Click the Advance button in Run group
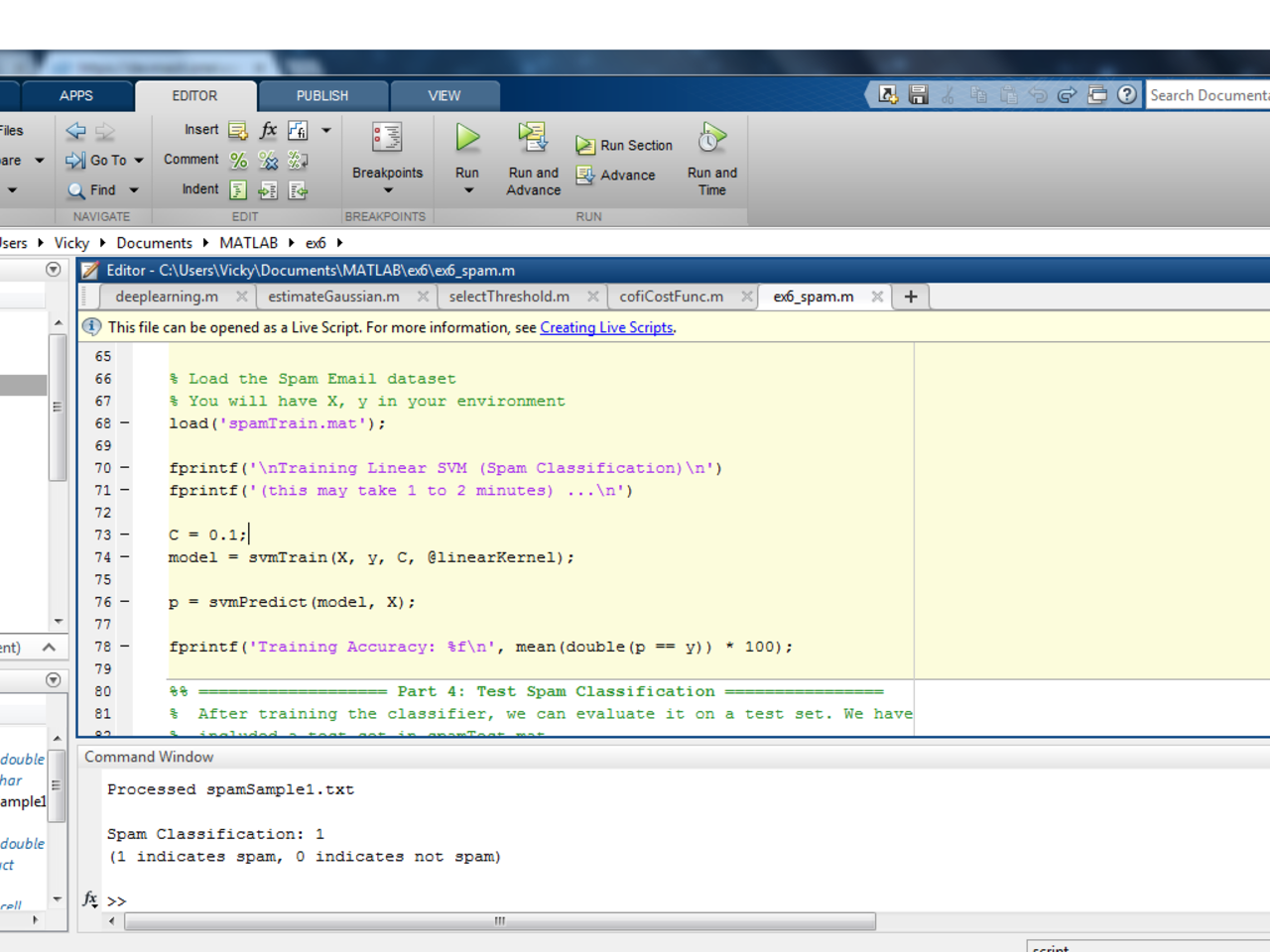Viewport: 1270px width, 952px height. tap(616, 175)
